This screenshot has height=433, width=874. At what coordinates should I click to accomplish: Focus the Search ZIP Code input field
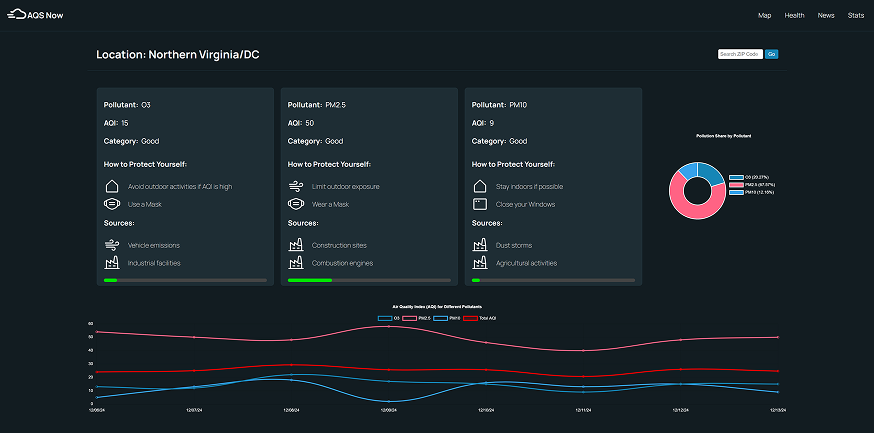[740, 54]
